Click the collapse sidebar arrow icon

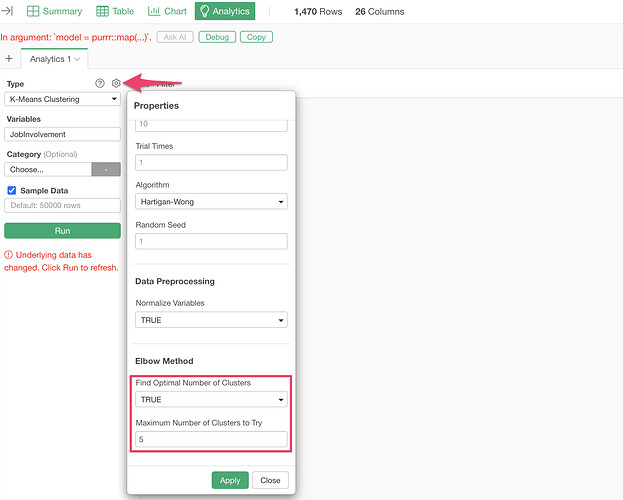coord(9,11)
